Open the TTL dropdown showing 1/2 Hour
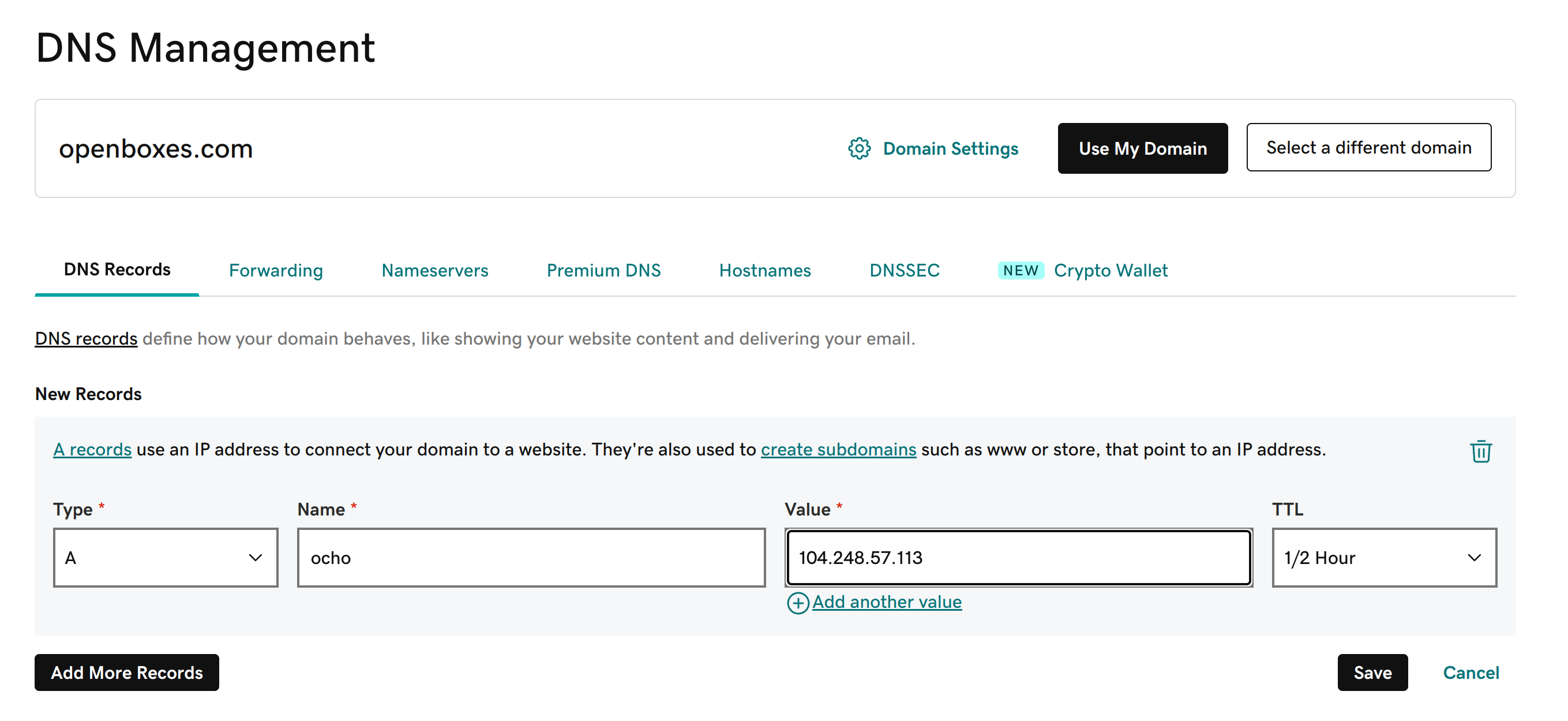1568x721 pixels. (x=1383, y=558)
